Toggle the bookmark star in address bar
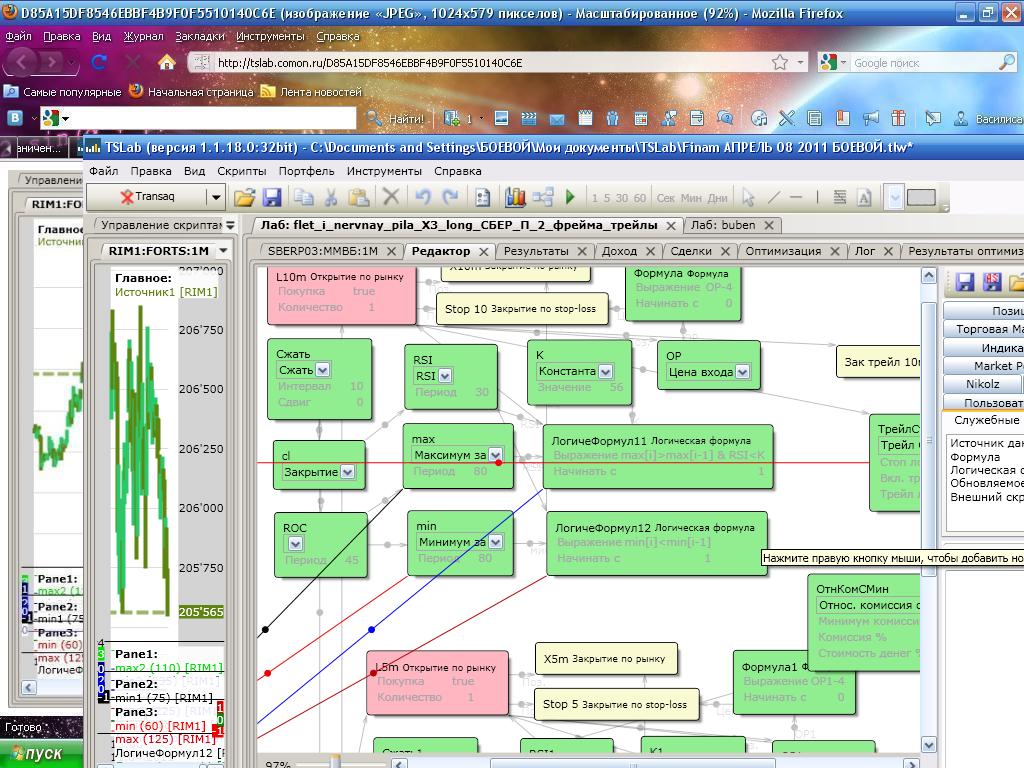The height and width of the screenshot is (768, 1024). coord(779,62)
